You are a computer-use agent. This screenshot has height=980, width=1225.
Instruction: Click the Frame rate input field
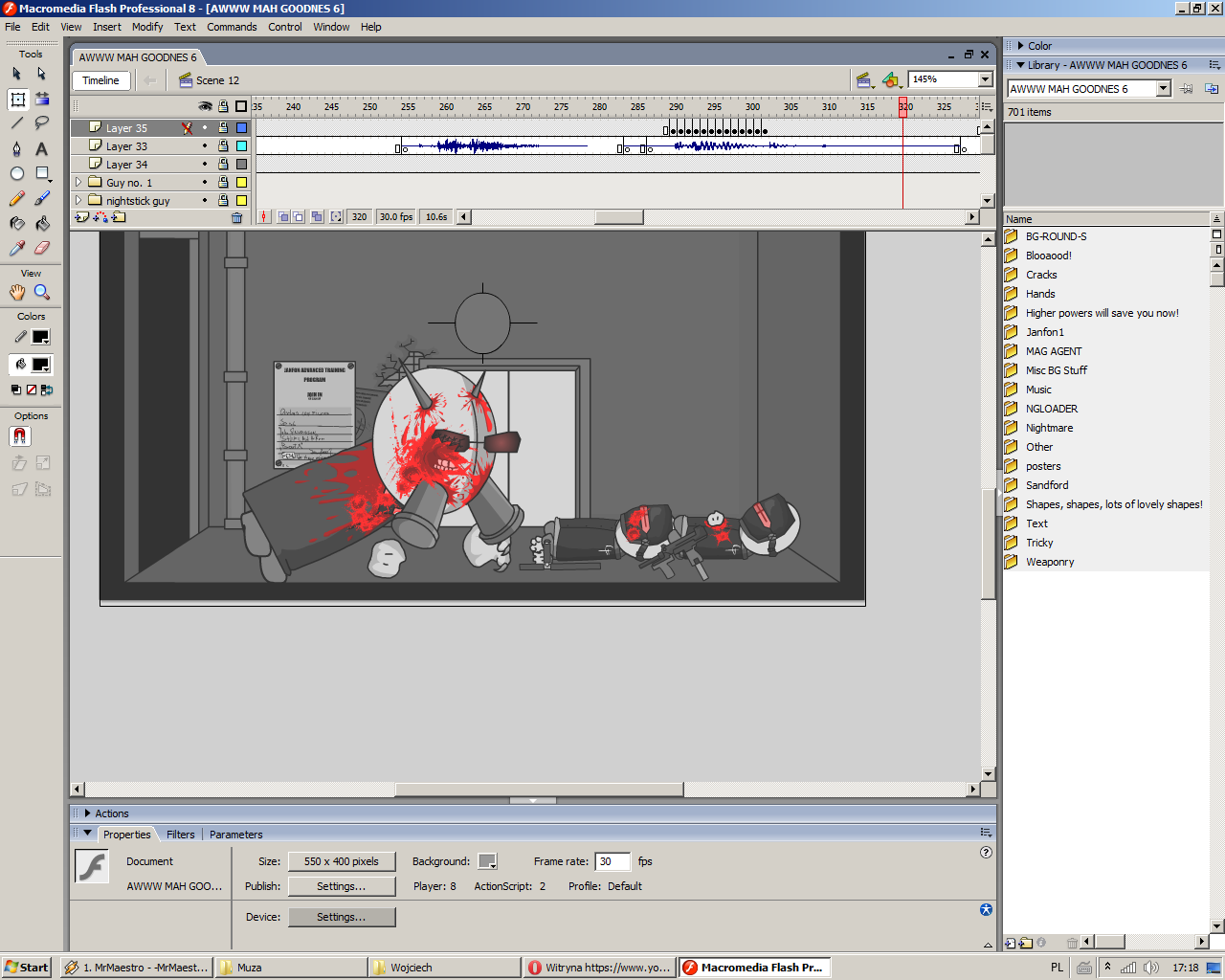coord(612,861)
